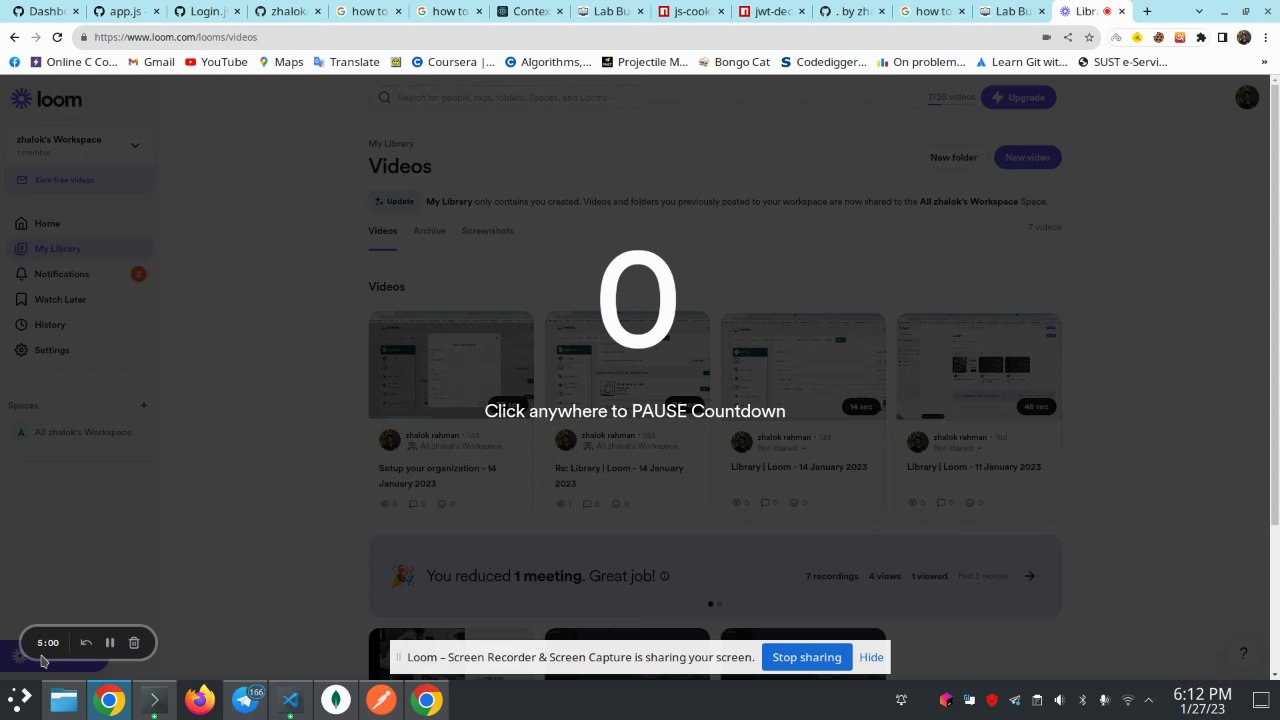The width and height of the screenshot is (1280, 720).
Task: Open the help question mark button
Action: pyautogui.click(x=1243, y=653)
